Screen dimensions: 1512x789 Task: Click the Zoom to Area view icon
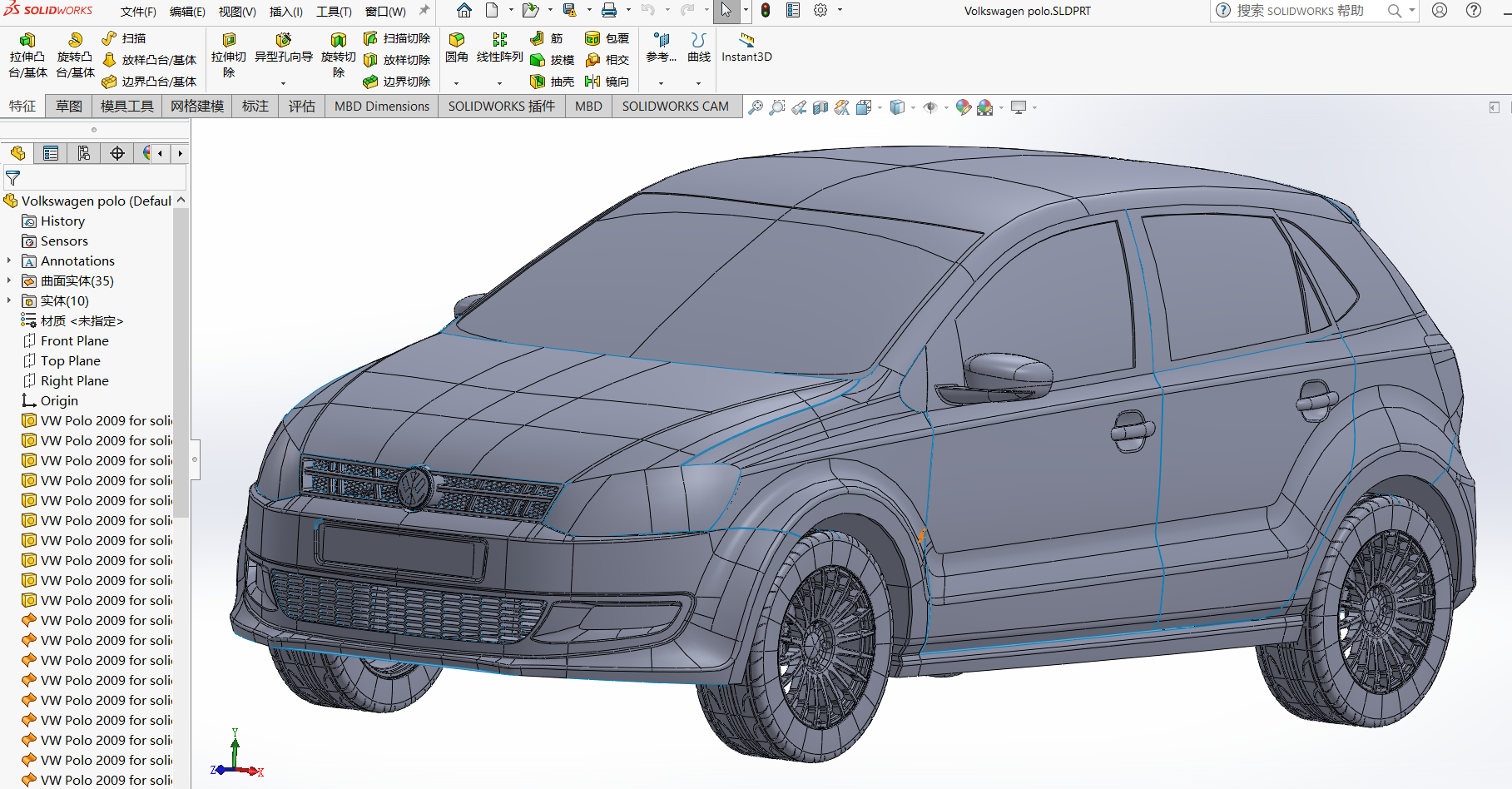(777, 107)
